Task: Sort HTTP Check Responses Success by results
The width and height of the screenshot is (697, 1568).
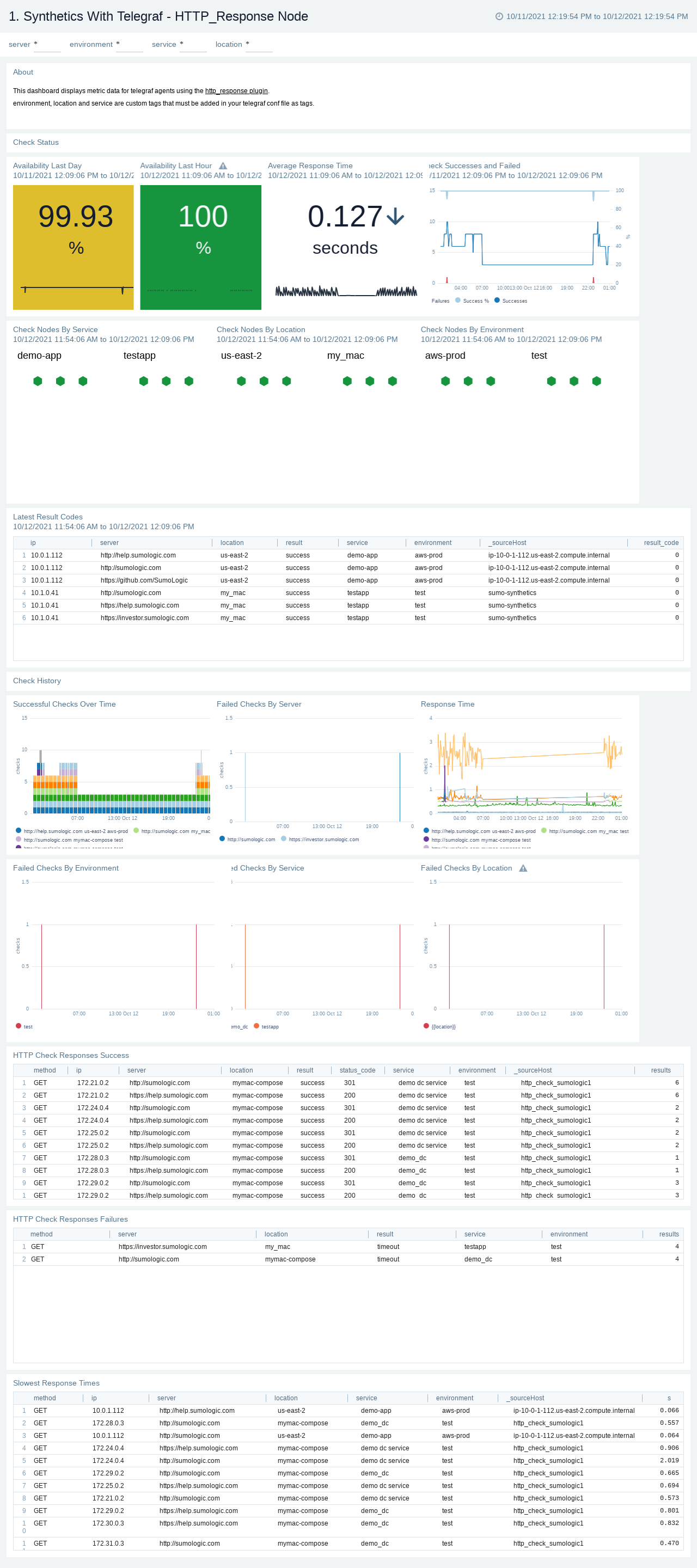Action: pos(661,1070)
